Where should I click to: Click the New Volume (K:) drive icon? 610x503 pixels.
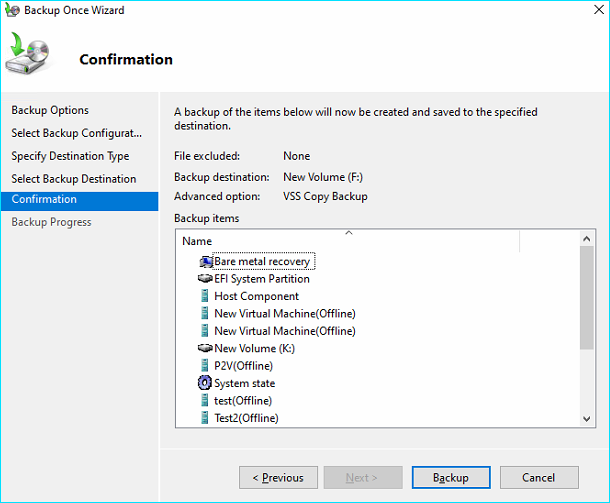click(205, 348)
